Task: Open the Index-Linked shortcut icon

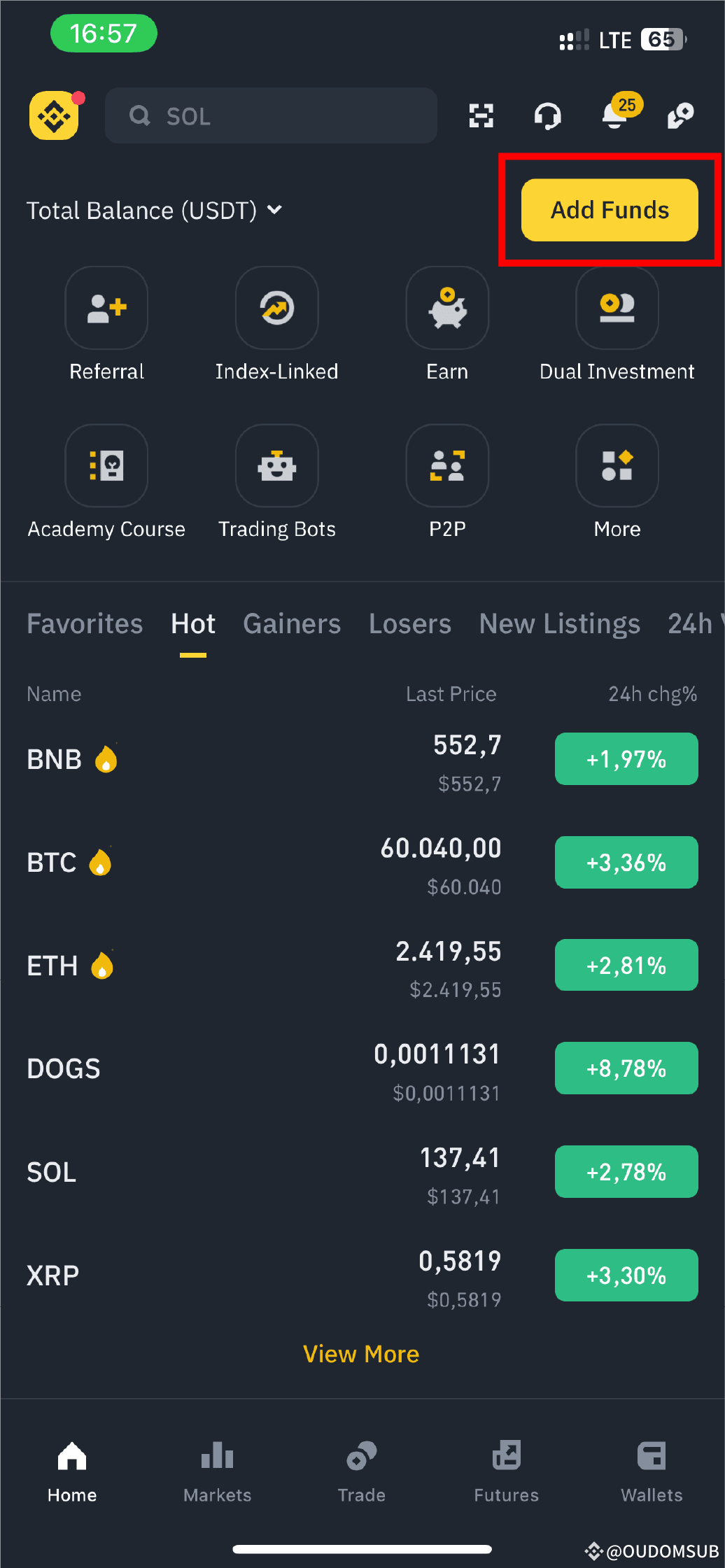Action: pyautogui.click(x=277, y=308)
